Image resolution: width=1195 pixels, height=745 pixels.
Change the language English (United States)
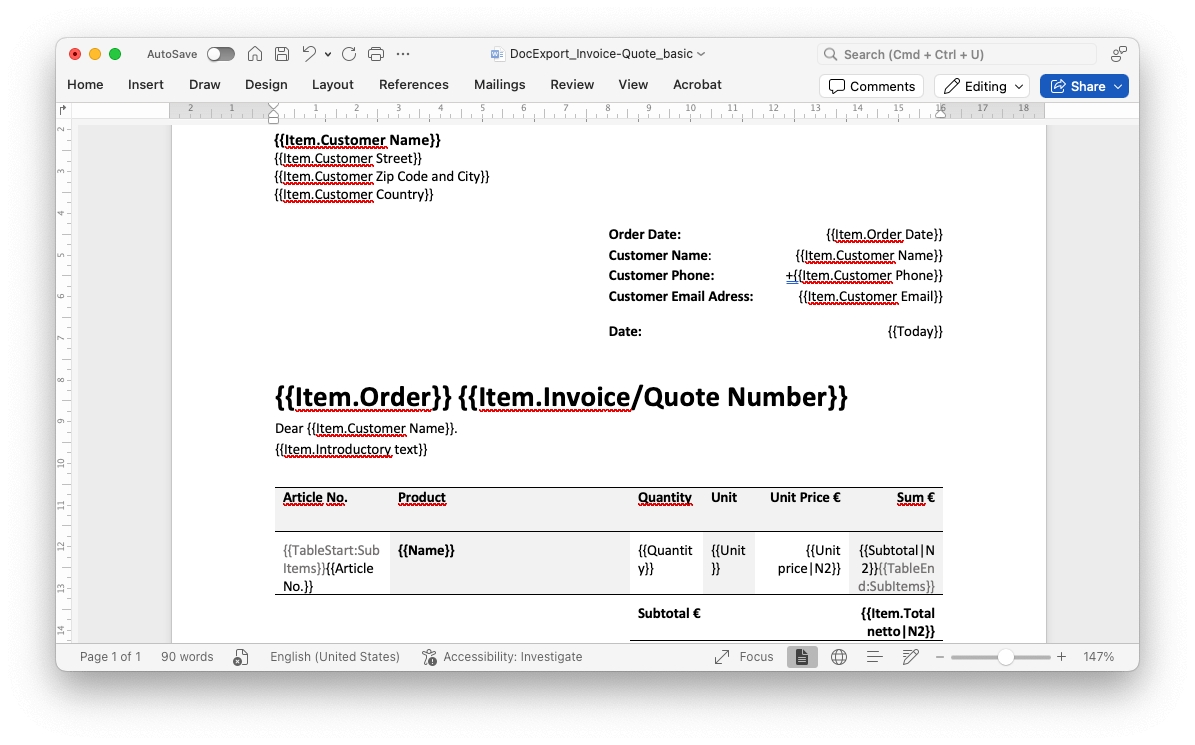click(335, 657)
